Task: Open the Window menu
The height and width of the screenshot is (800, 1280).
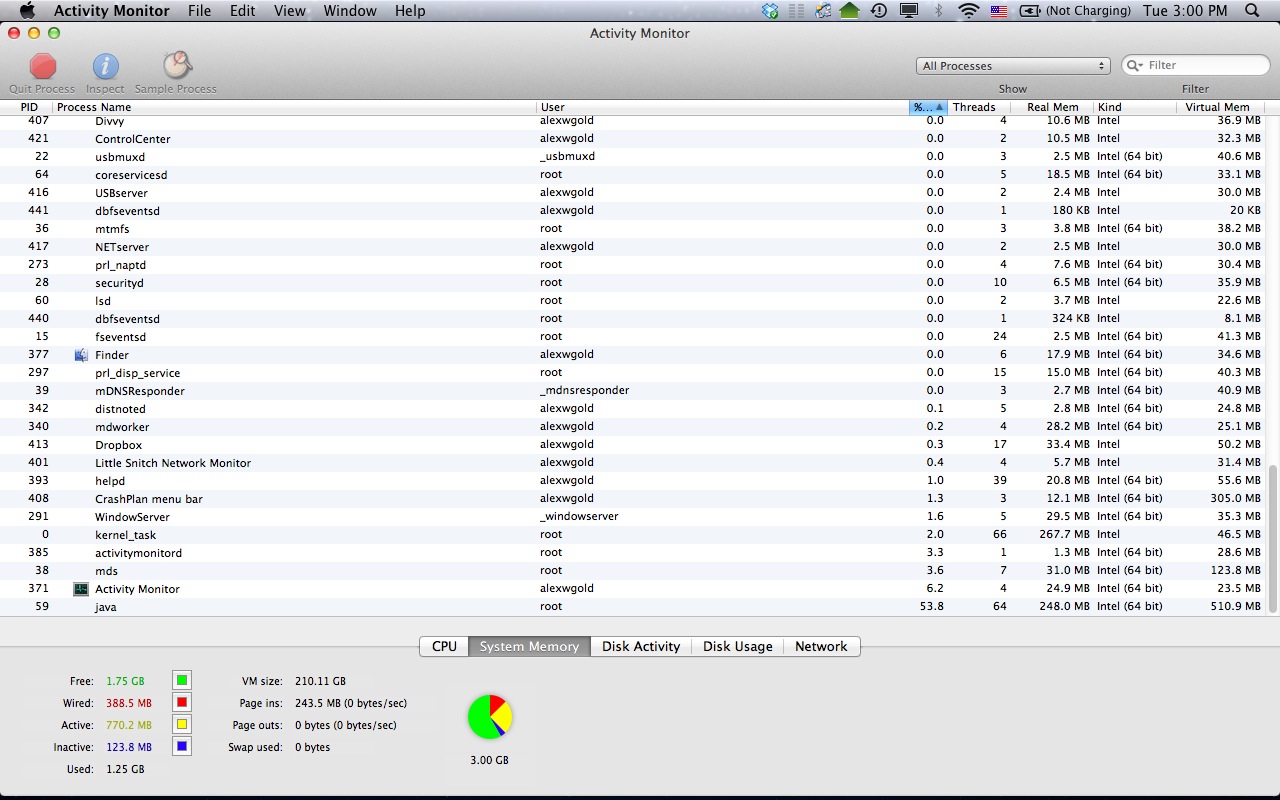Action: 350,11
